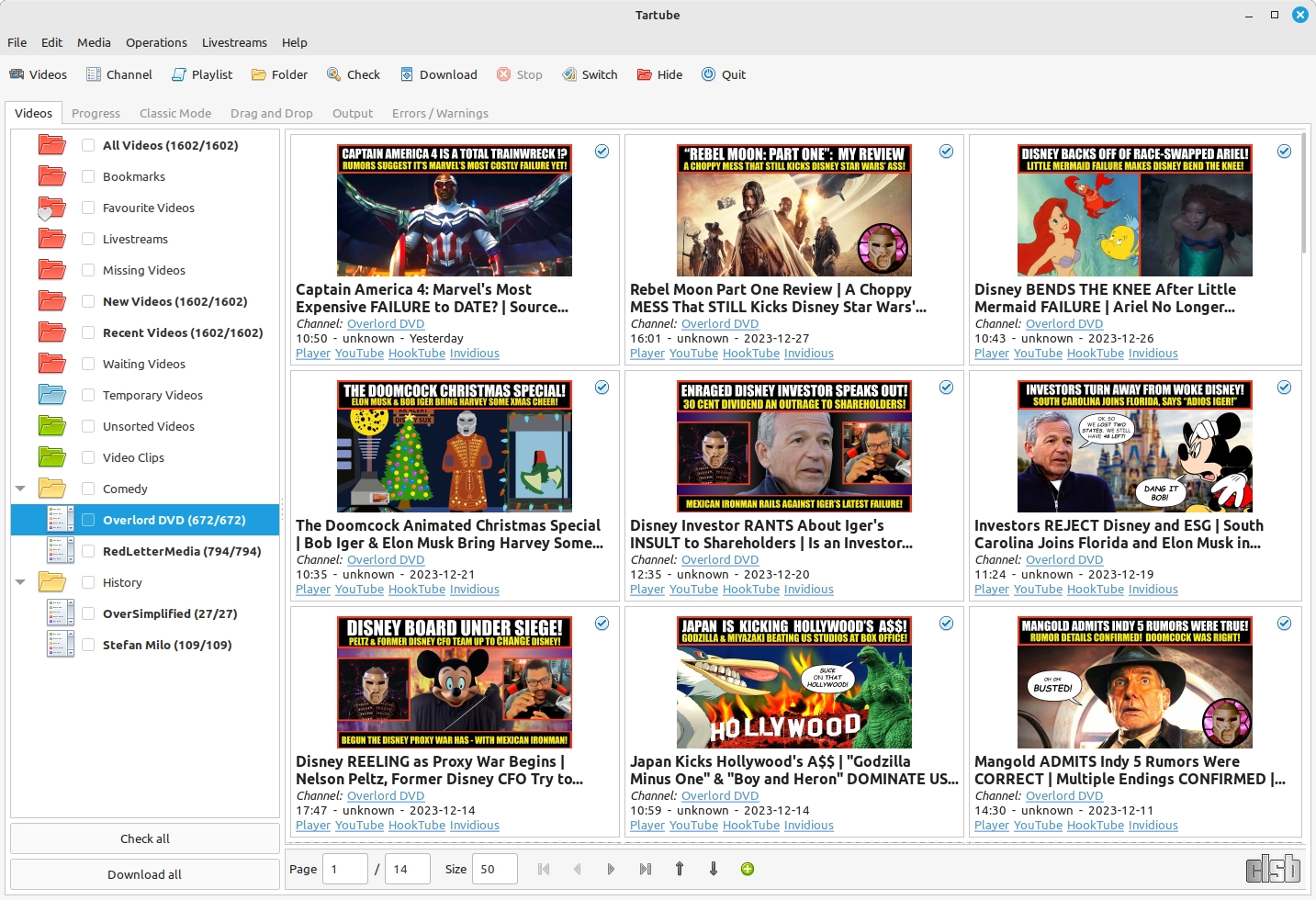Jump to last page with skip-forward arrow

(x=645, y=868)
